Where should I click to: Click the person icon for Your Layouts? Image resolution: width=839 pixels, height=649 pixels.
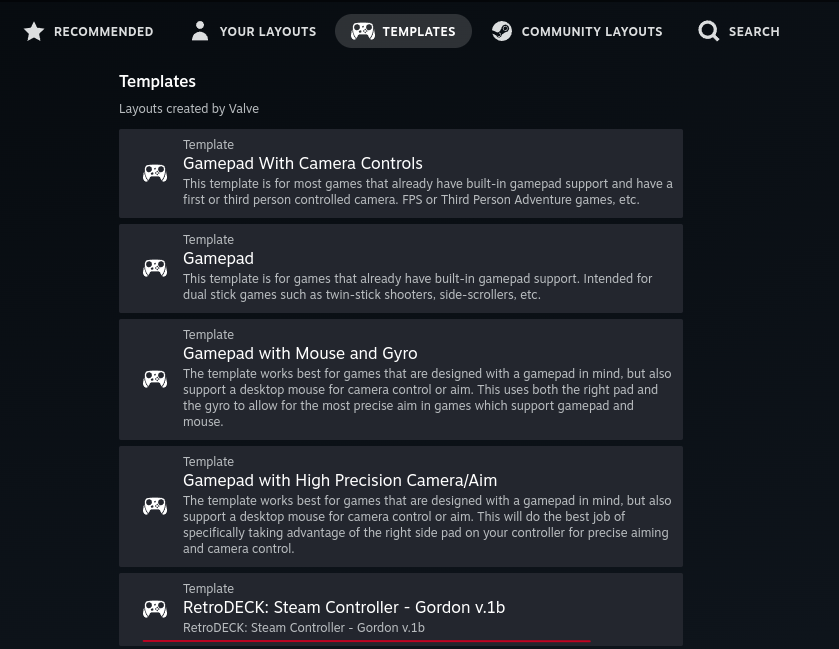click(x=200, y=31)
